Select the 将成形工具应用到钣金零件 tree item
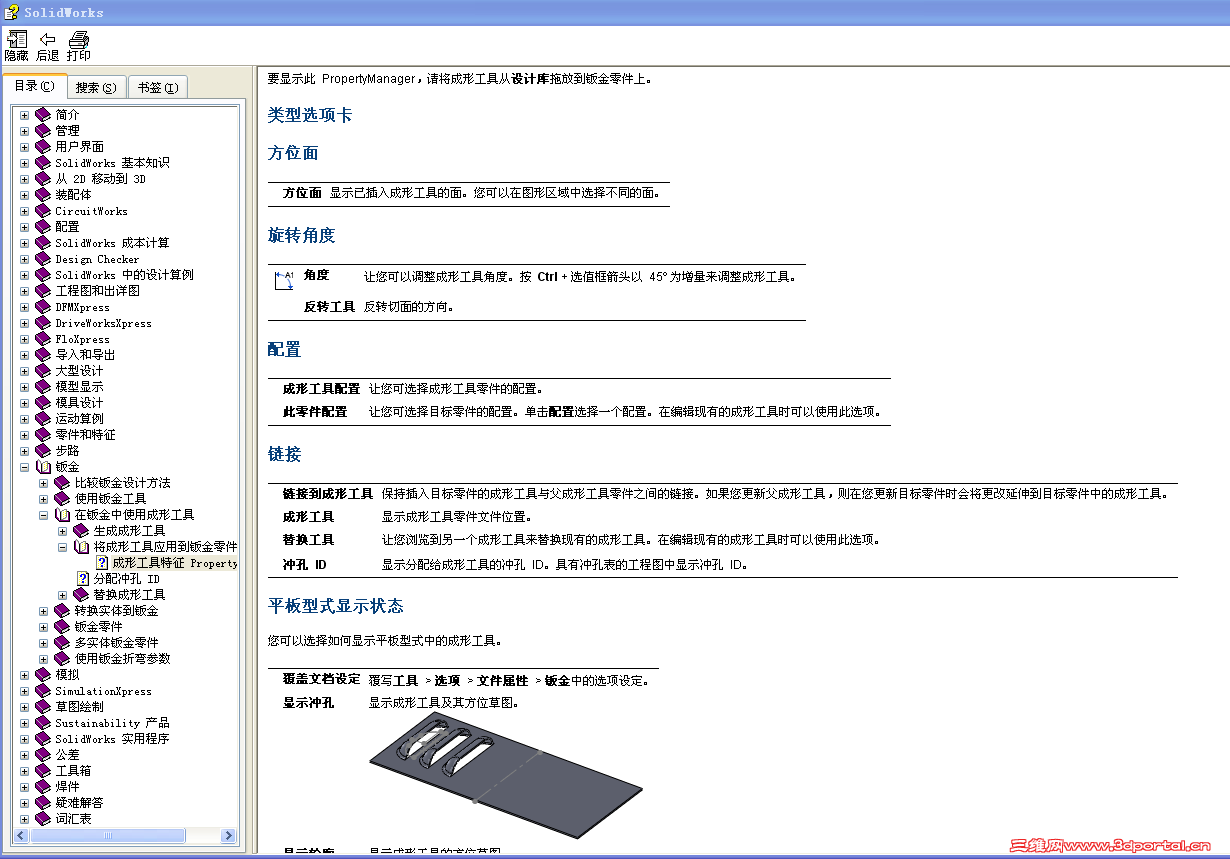The height and width of the screenshot is (859, 1230). (165, 547)
